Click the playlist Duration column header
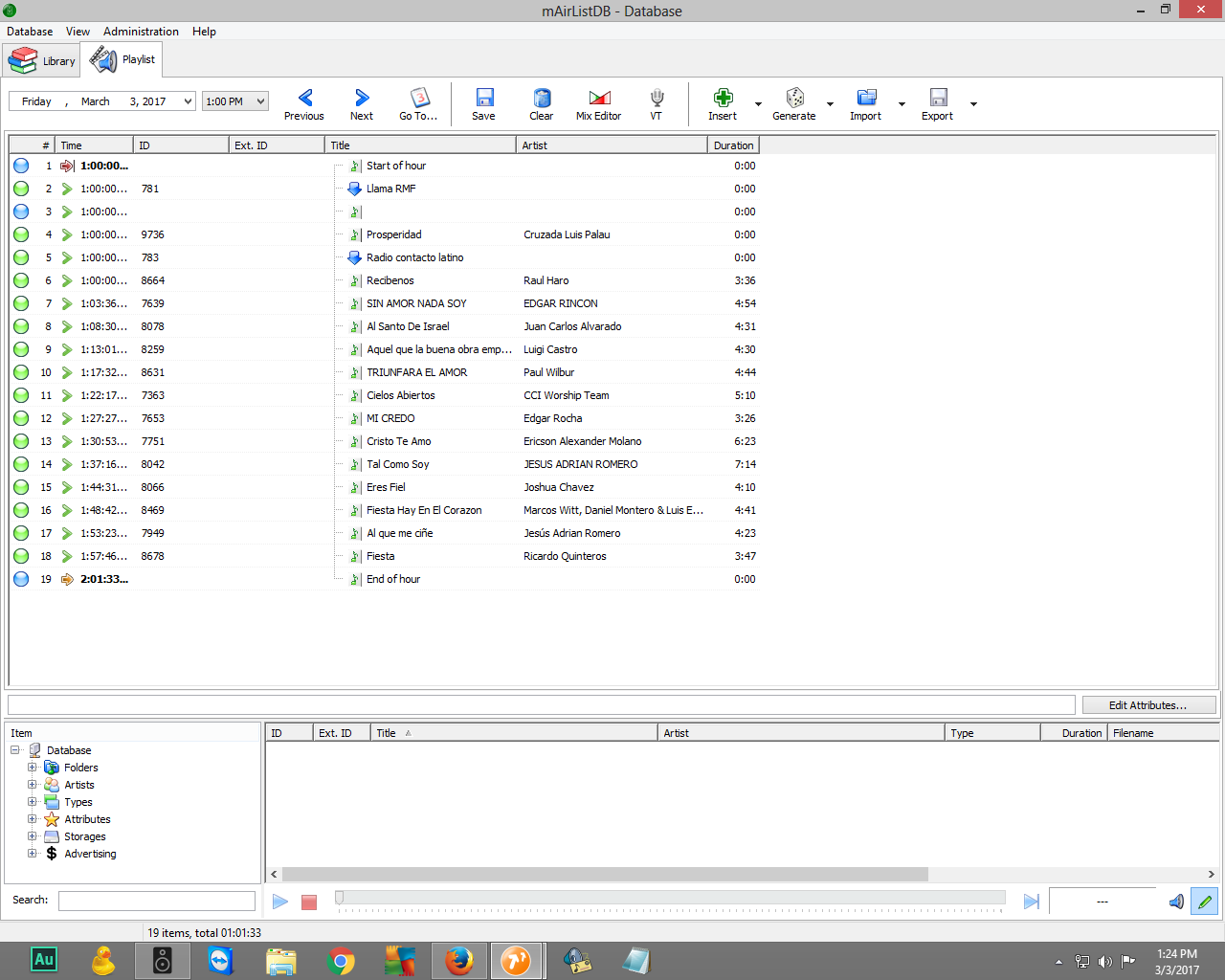 733,145
